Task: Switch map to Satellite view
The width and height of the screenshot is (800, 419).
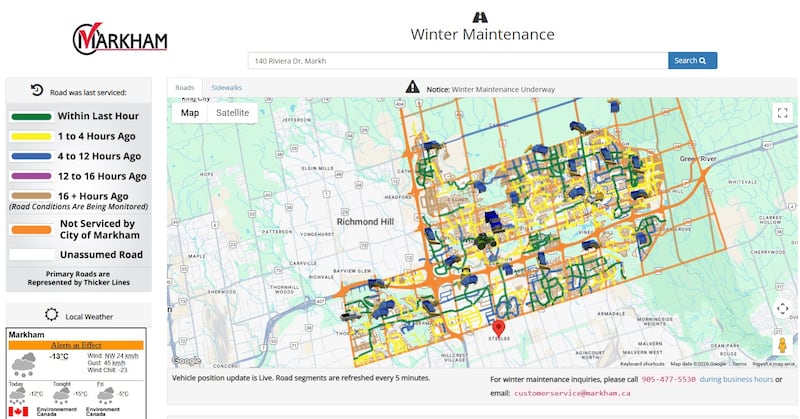Action: coord(232,113)
